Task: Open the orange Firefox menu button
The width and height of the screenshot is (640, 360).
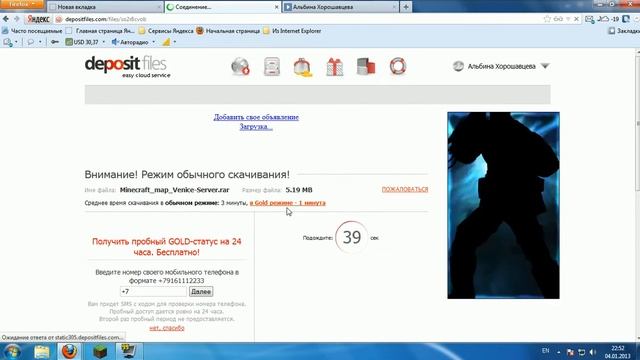Action: coord(22,4)
